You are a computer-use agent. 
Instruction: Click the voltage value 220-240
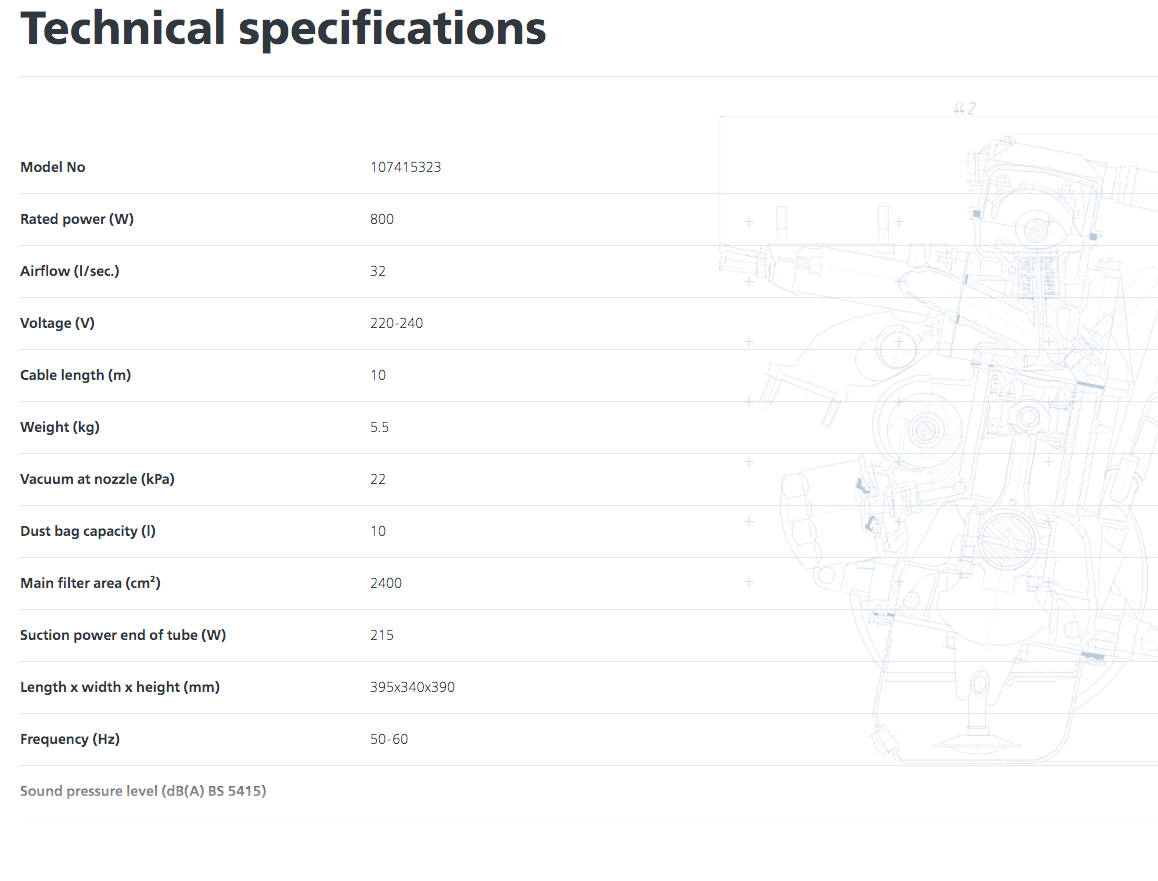tap(397, 323)
